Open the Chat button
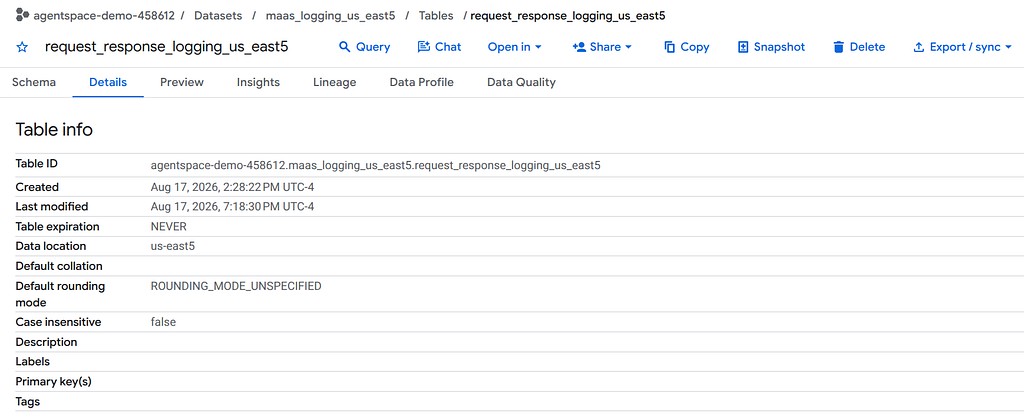 pos(440,47)
